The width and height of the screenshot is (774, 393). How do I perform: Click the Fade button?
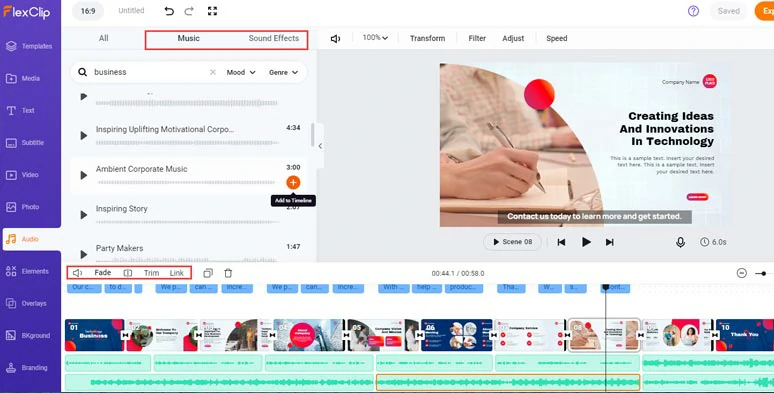(x=103, y=273)
